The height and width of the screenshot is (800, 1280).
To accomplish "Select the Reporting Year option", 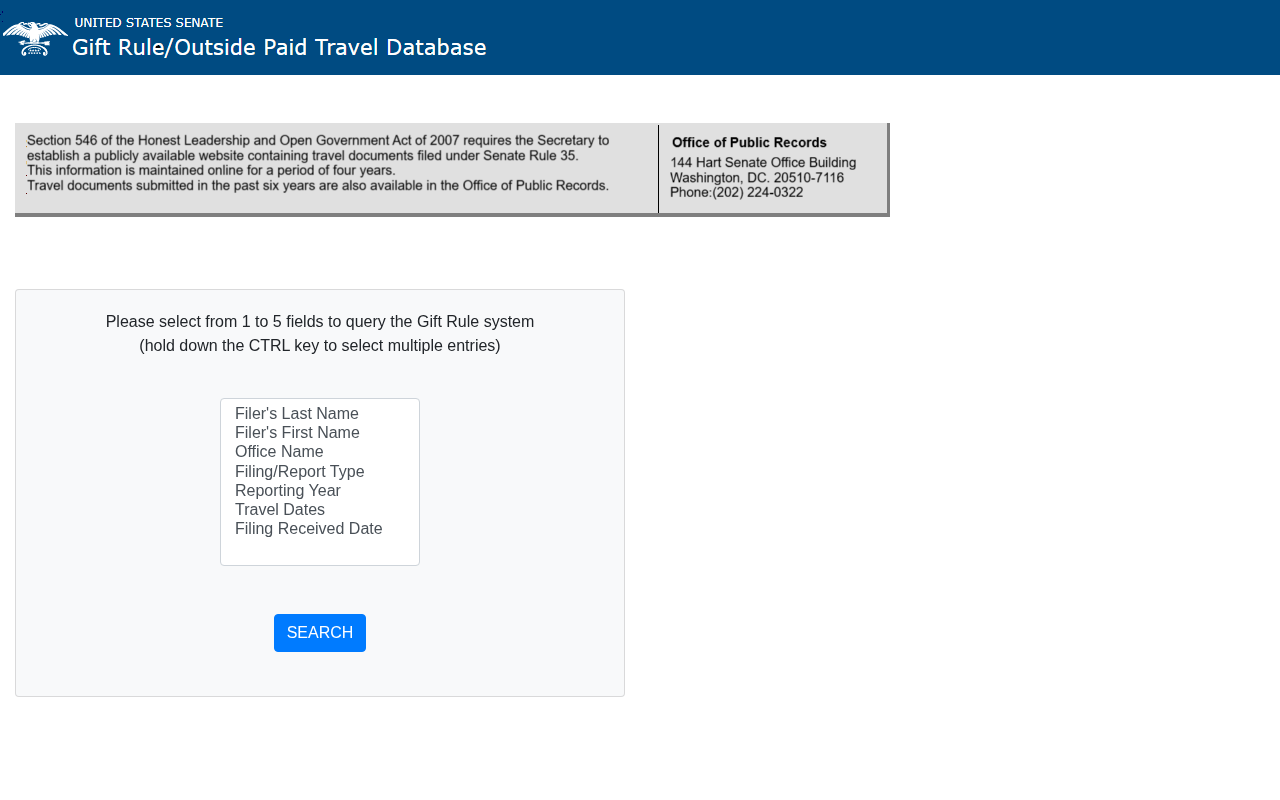I will pyautogui.click(x=288, y=491).
